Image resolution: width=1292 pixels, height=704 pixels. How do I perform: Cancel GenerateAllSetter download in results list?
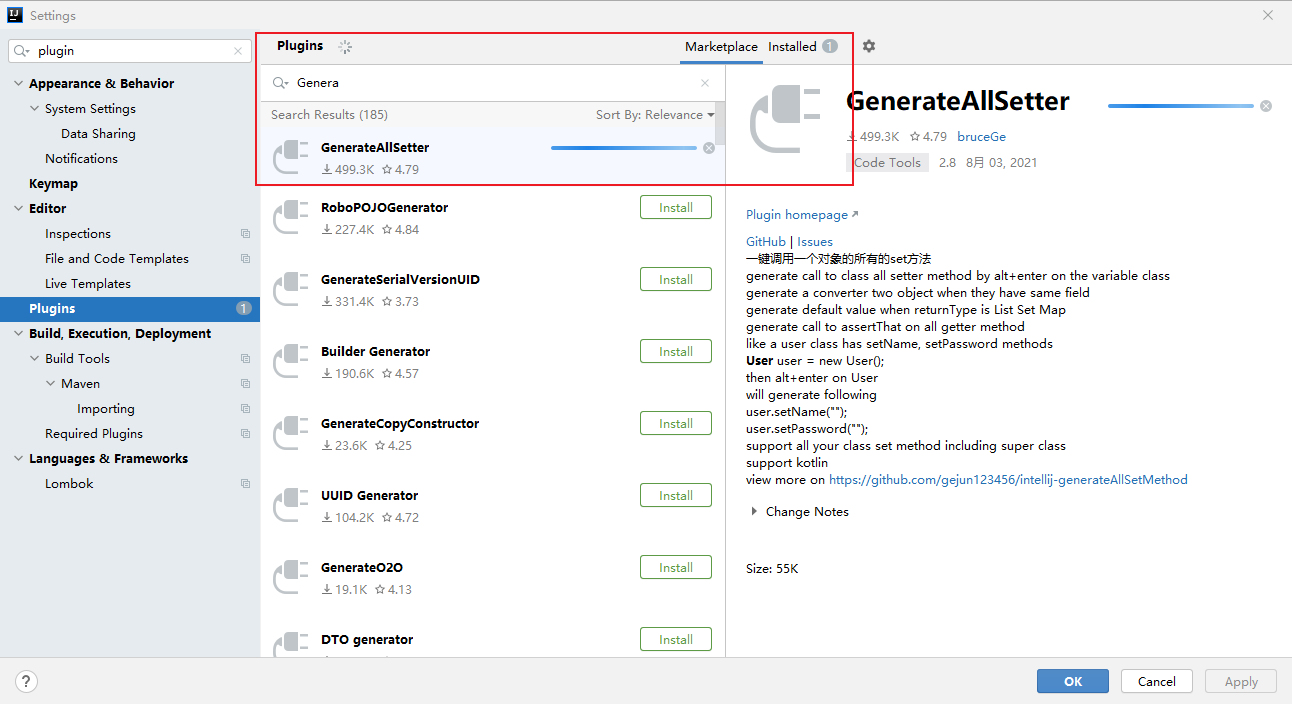(x=709, y=148)
